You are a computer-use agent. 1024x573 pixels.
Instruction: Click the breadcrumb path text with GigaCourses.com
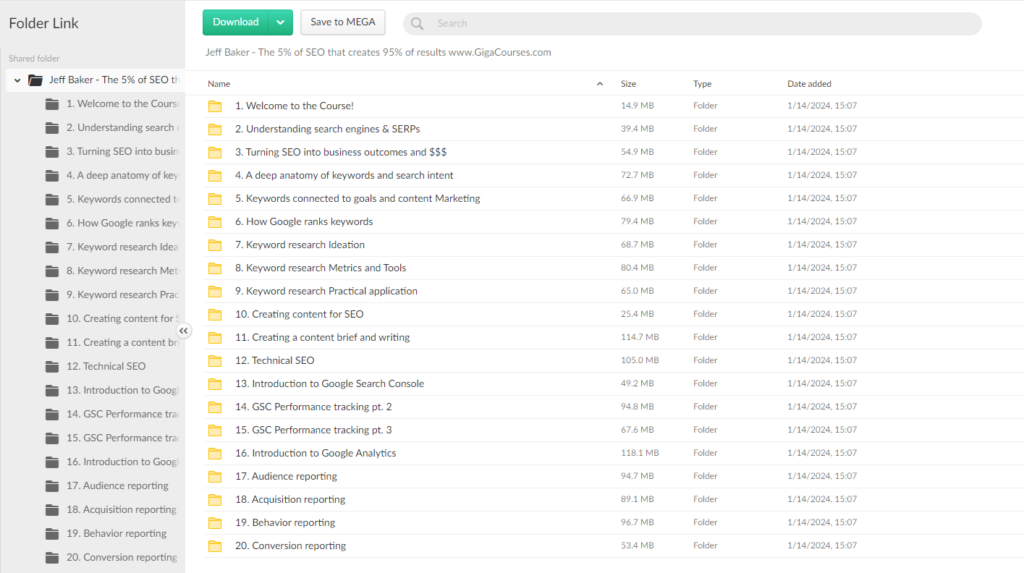tap(378, 52)
